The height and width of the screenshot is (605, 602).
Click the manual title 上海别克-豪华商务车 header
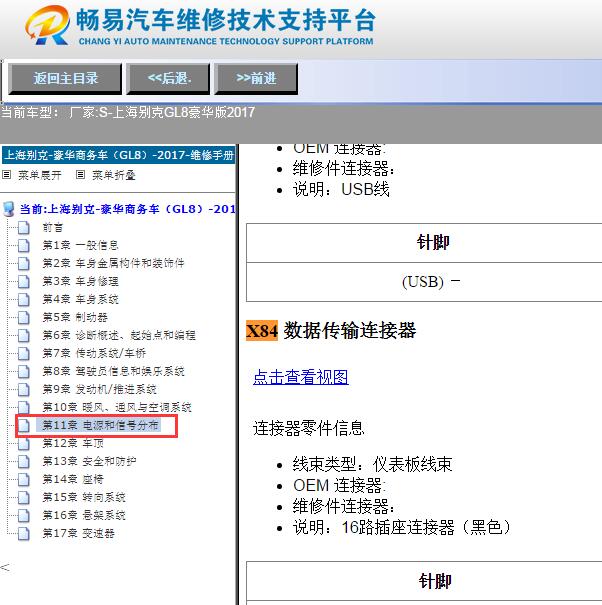[118, 155]
